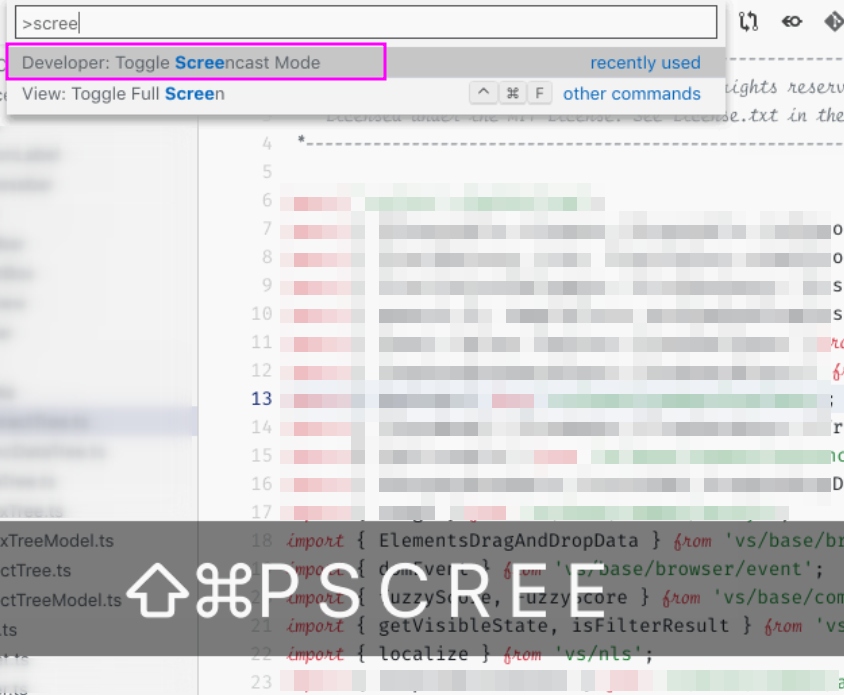Click the "recently used" label
Viewport: 844px width, 695px height.
tap(645, 62)
